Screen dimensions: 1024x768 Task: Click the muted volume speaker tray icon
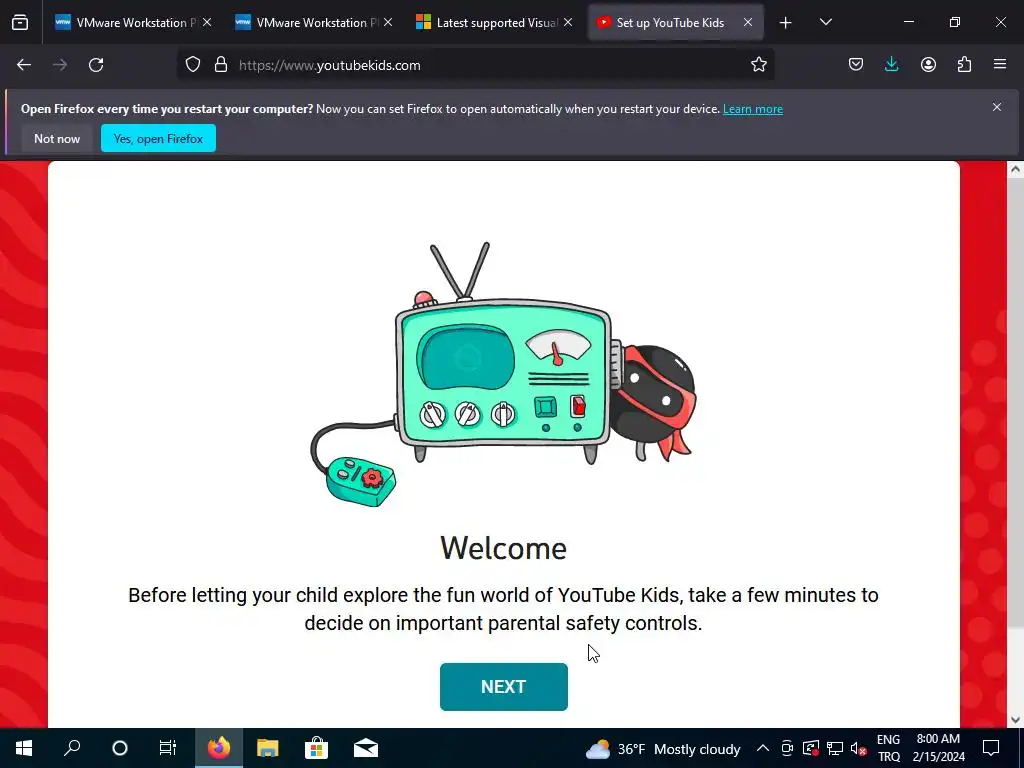[859, 748]
